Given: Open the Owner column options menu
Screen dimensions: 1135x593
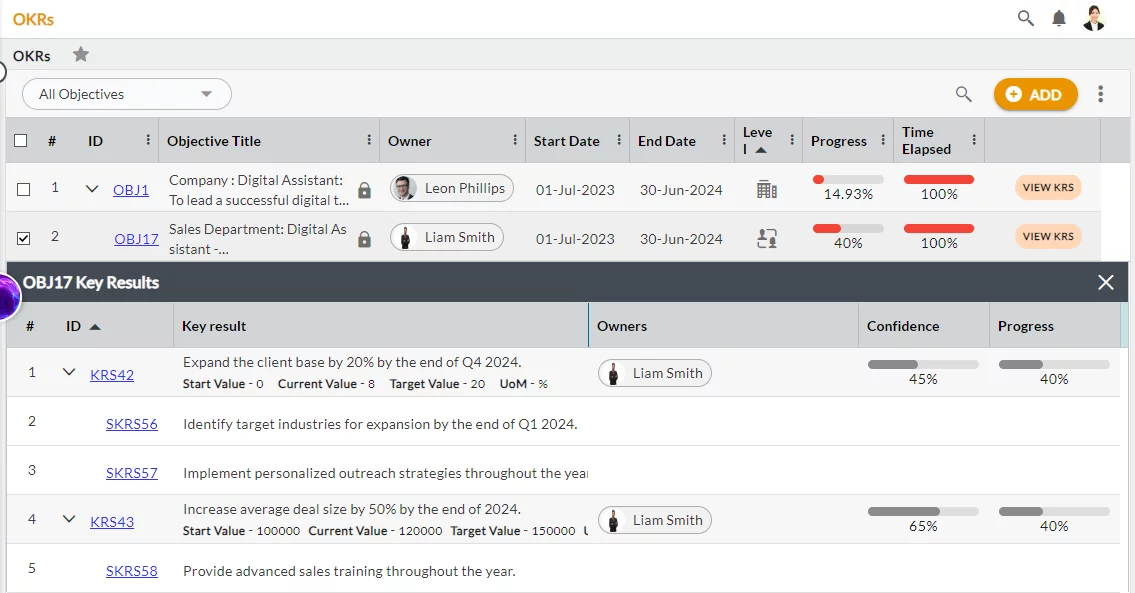Looking at the screenshot, I should [516, 140].
